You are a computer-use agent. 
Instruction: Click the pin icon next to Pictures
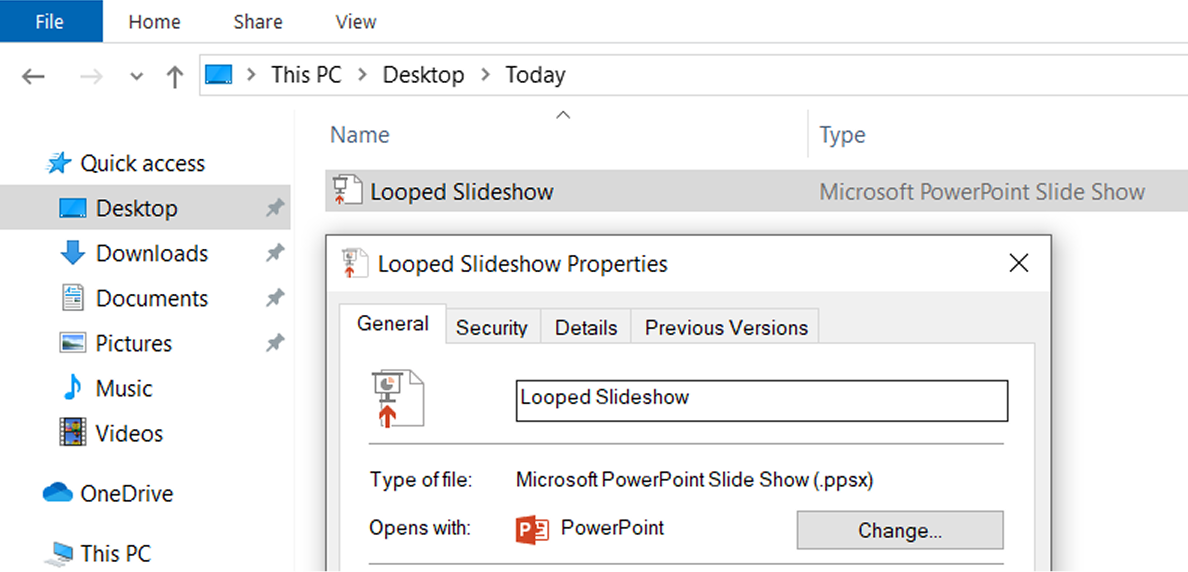[274, 344]
